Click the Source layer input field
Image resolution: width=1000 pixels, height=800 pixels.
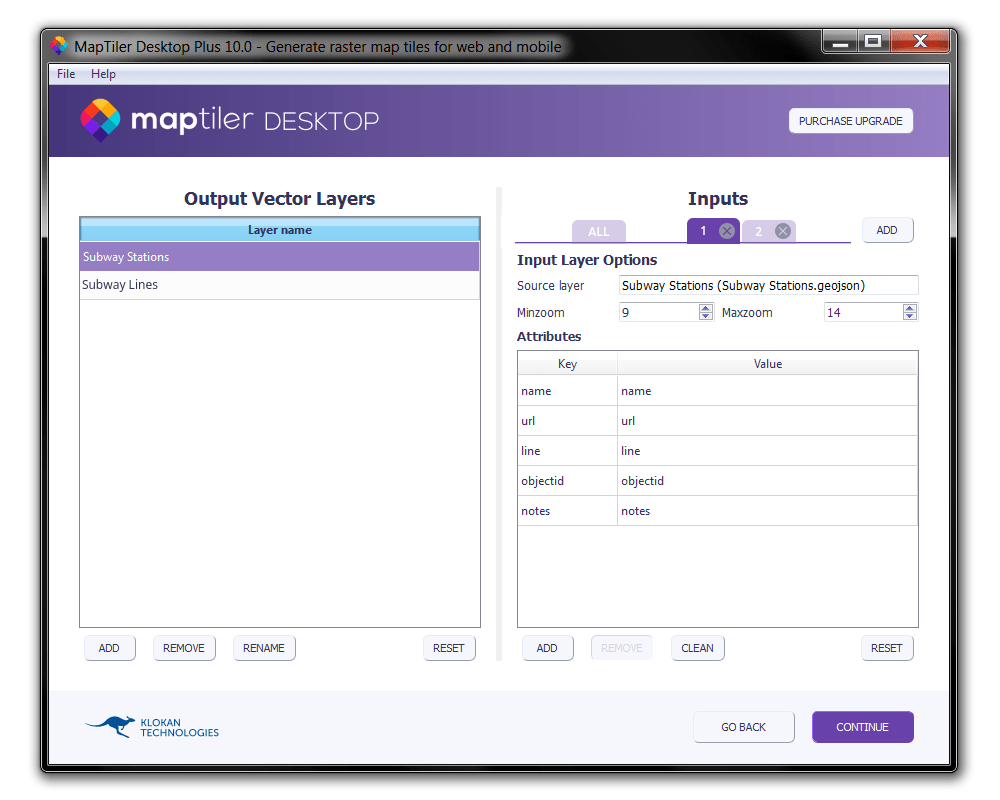click(768, 284)
